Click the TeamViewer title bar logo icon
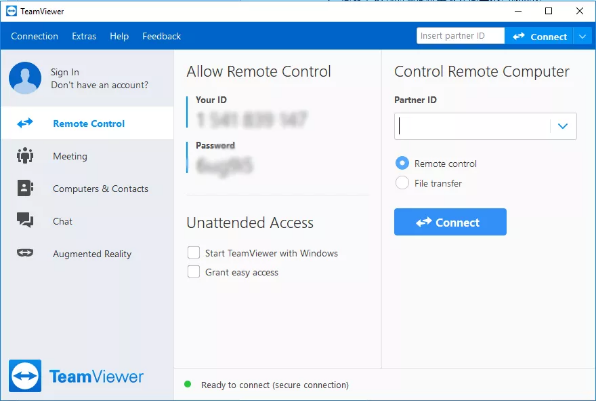The width and height of the screenshot is (596, 401). tap(11, 11)
